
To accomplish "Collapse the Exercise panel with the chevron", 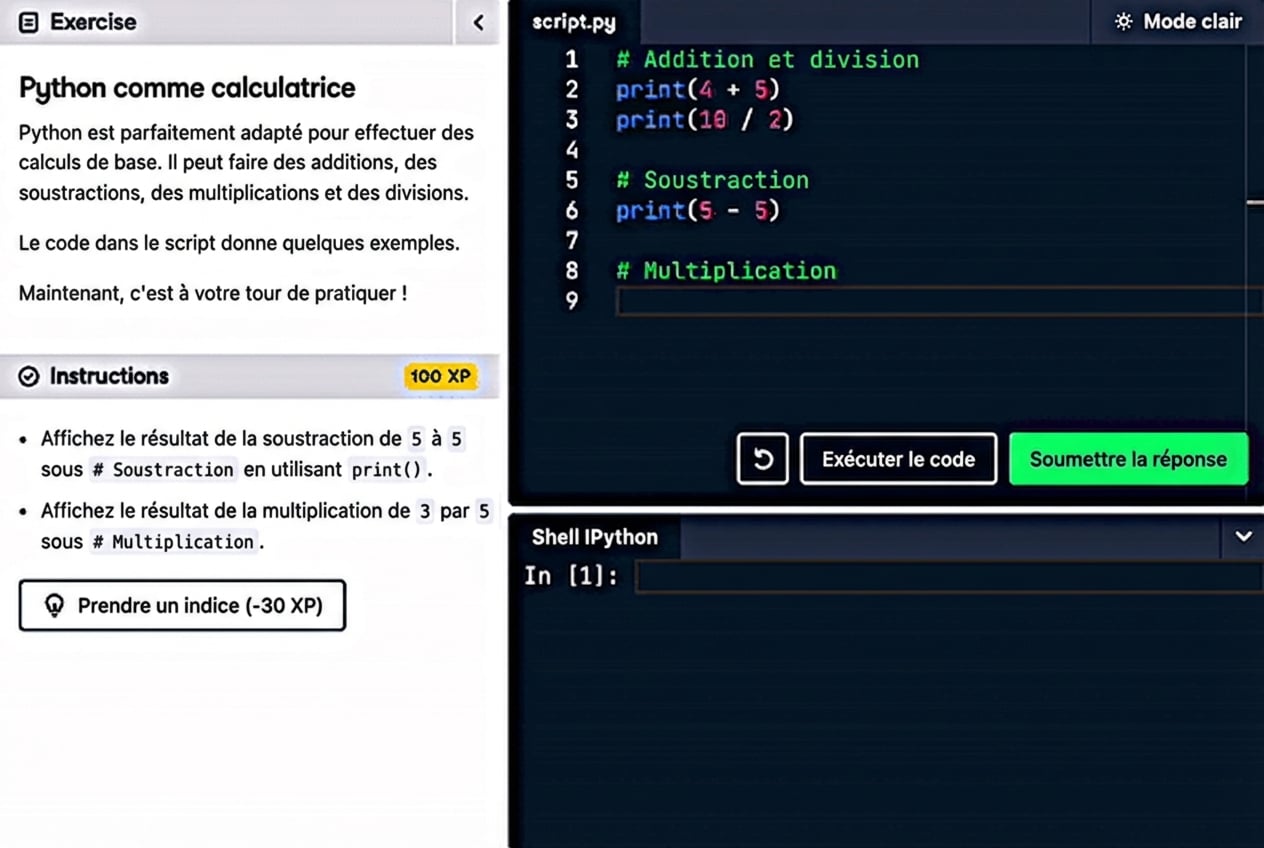I will click(x=478, y=22).
